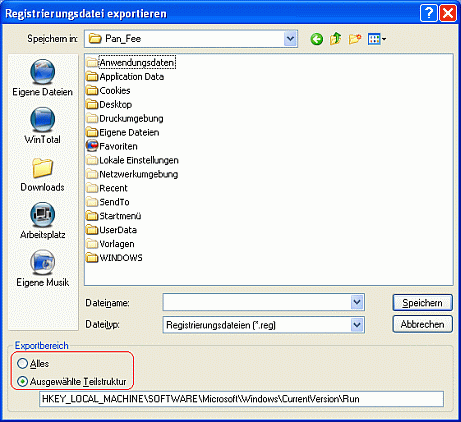Open the Eigene Musik shortcut

point(42,268)
